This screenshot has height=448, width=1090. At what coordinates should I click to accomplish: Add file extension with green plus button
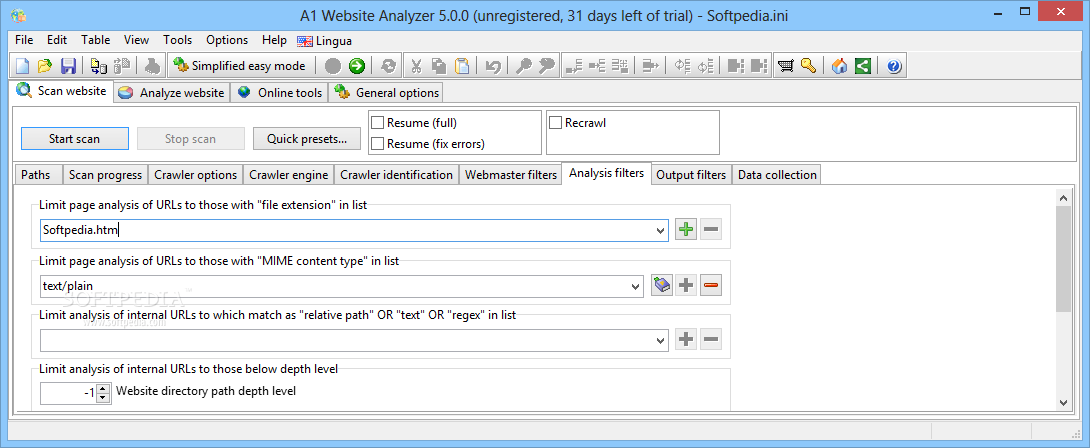[x=686, y=229]
